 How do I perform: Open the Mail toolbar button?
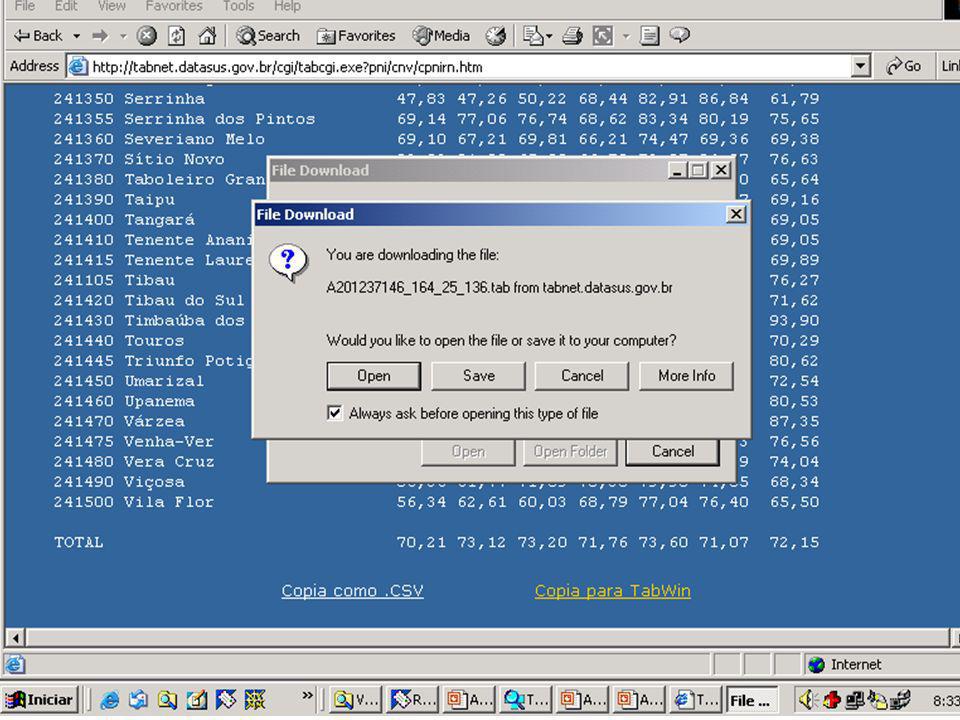click(x=533, y=36)
